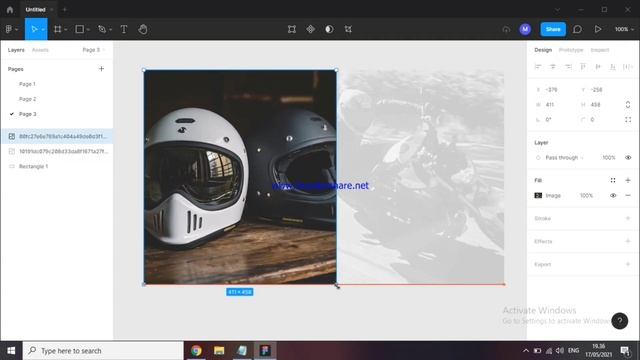Click independent corners icon

click(628, 120)
